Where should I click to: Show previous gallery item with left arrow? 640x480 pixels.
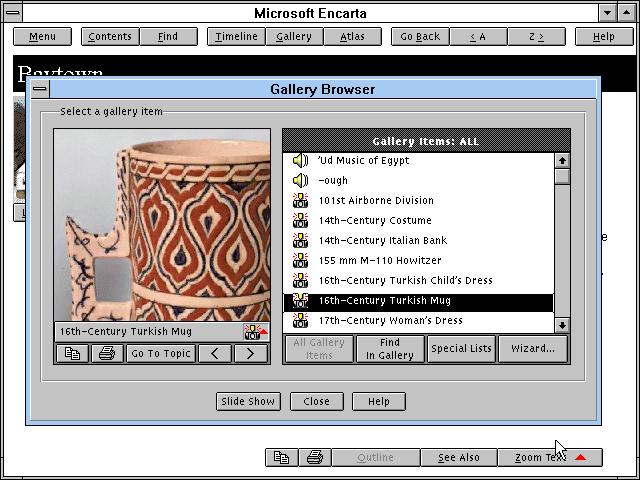[215, 353]
